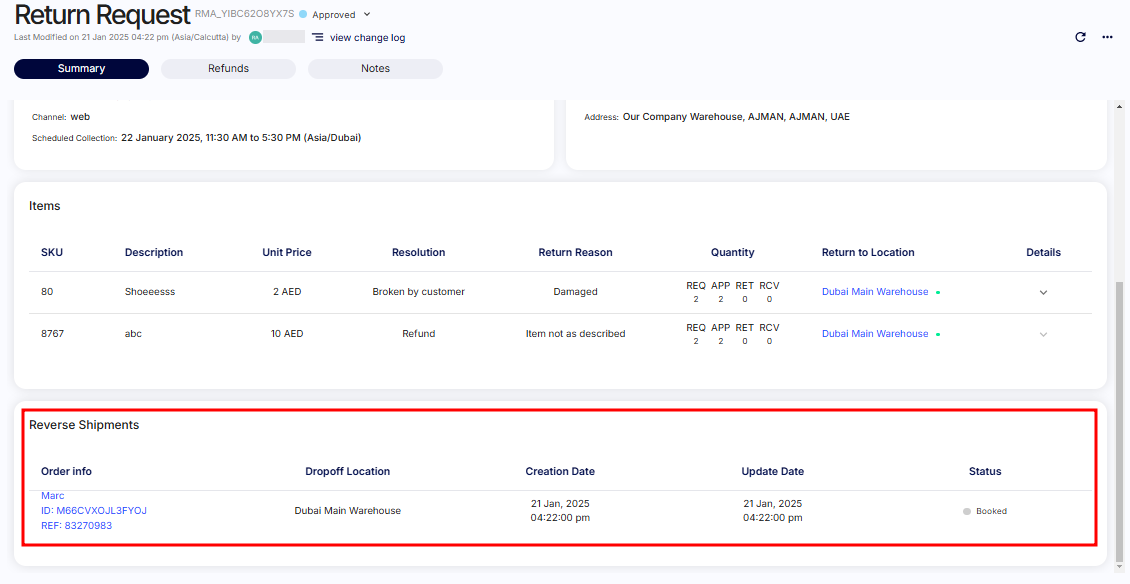Screen dimensions: 1130x584
Task: Click the Damaged return reason cell
Action: point(575,292)
